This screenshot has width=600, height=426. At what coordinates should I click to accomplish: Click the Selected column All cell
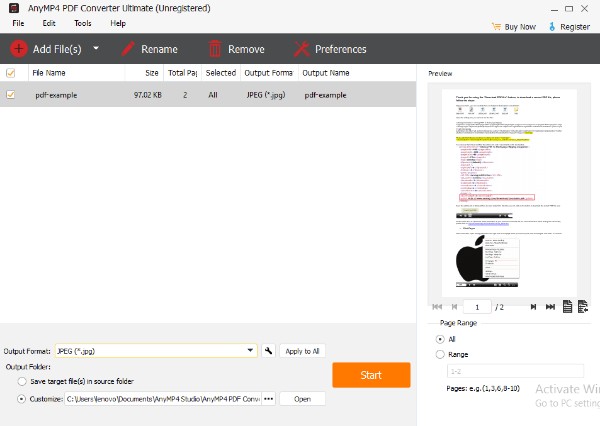pos(213,95)
